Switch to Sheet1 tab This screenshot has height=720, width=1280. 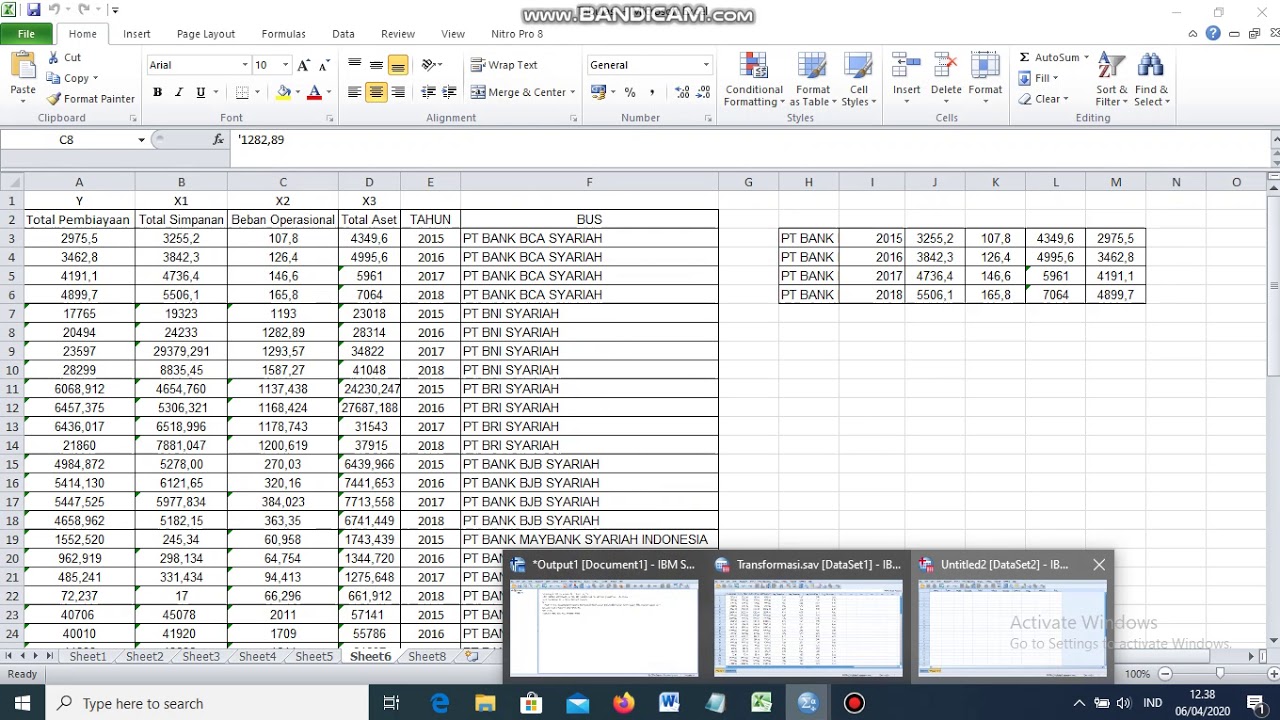click(x=87, y=657)
